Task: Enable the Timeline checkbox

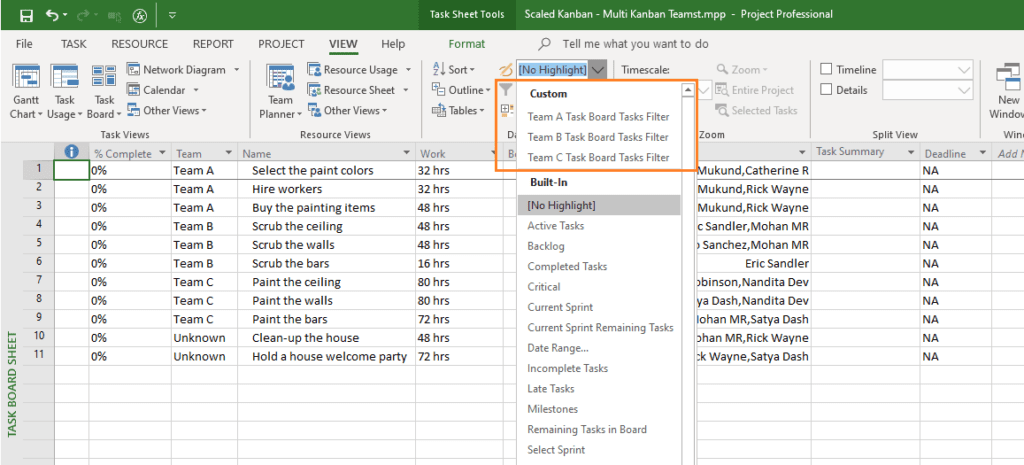Action: tap(826, 69)
